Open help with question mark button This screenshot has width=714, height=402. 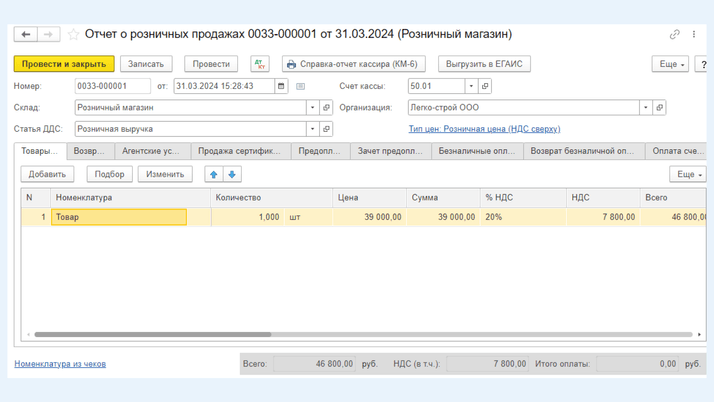(702, 64)
